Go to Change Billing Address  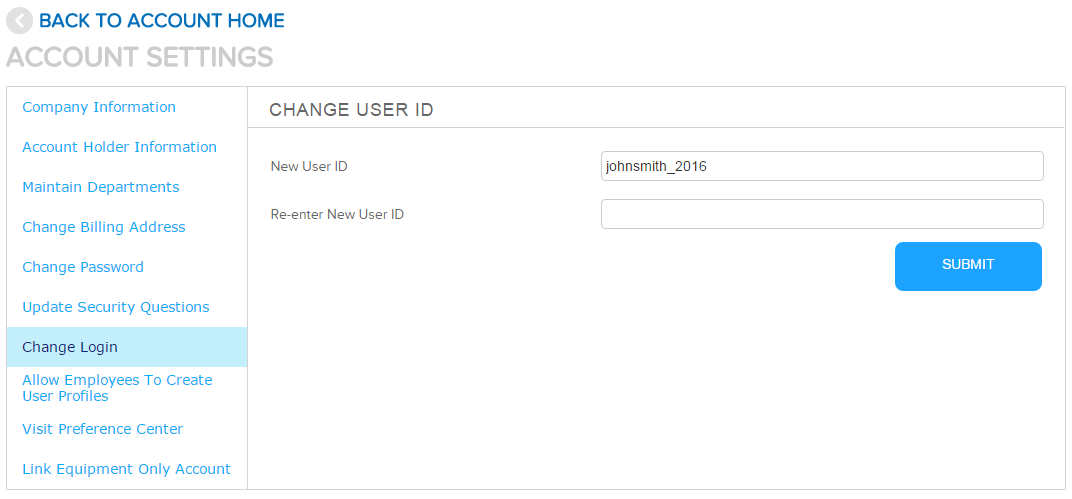click(x=104, y=227)
